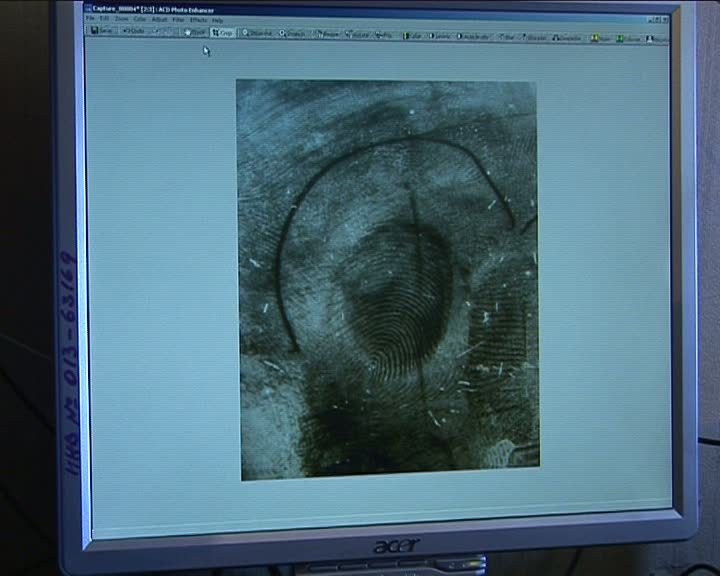Click the Zoom In magnifier tool
The width and height of the screenshot is (720, 576).
click(257, 33)
